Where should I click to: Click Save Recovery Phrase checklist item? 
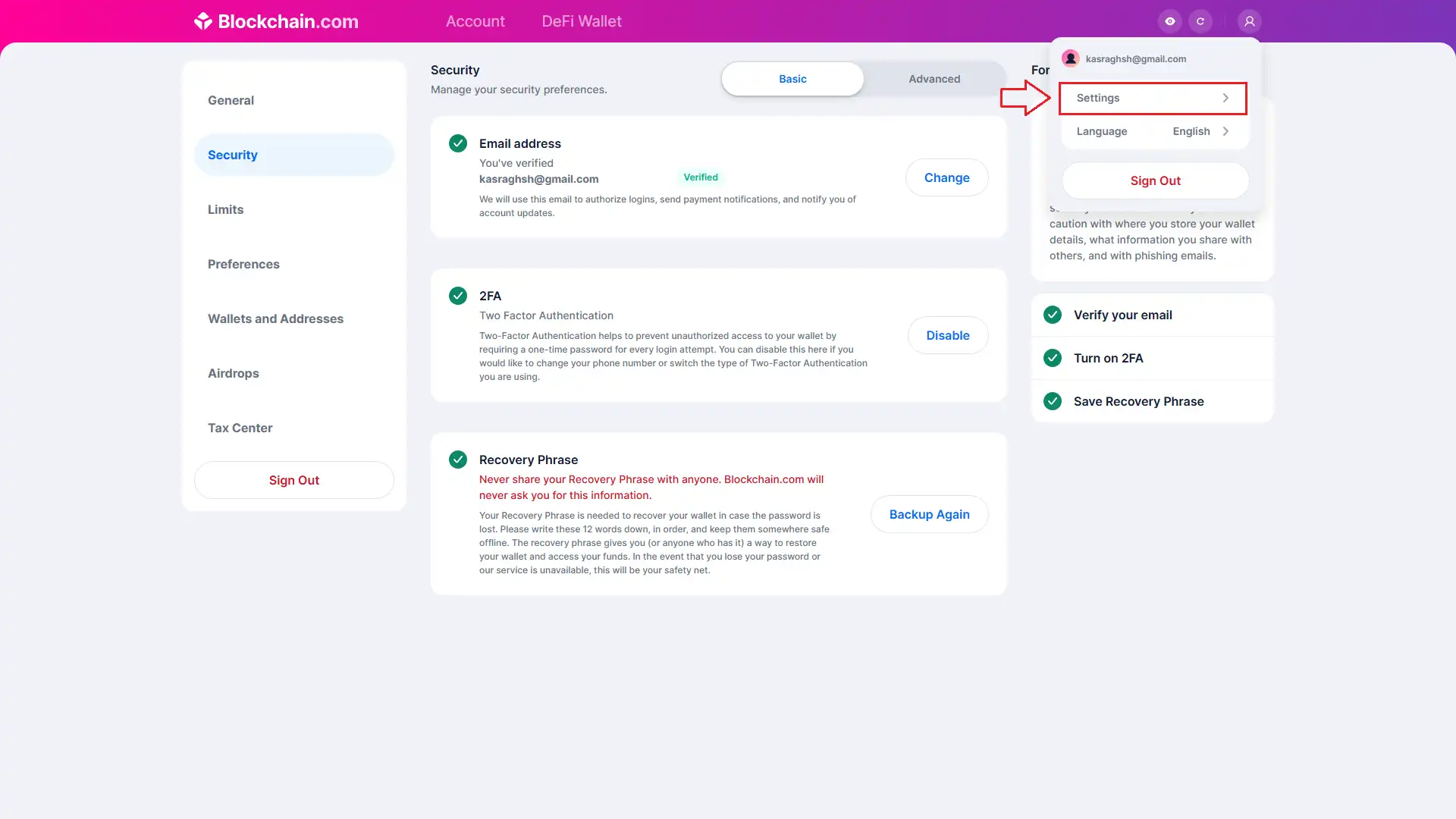[x=1152, y=401]
